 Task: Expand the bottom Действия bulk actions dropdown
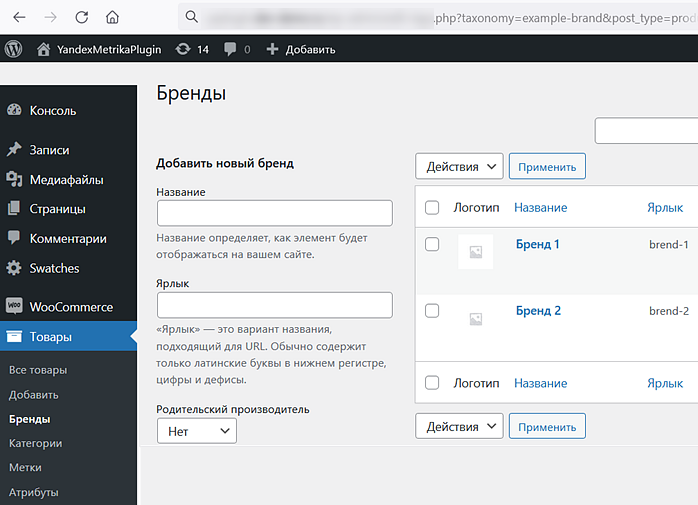coord(459,426)
